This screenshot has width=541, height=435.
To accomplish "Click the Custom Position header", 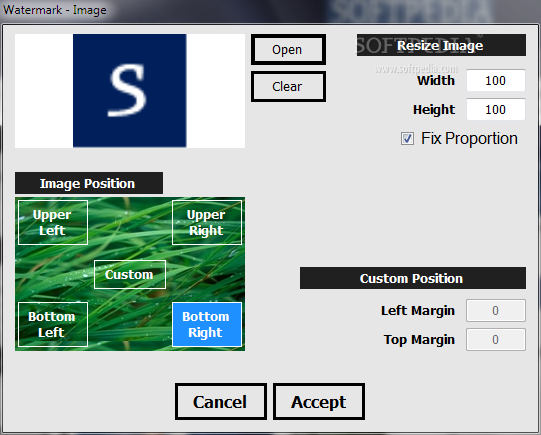I will (x=413, y=278).
